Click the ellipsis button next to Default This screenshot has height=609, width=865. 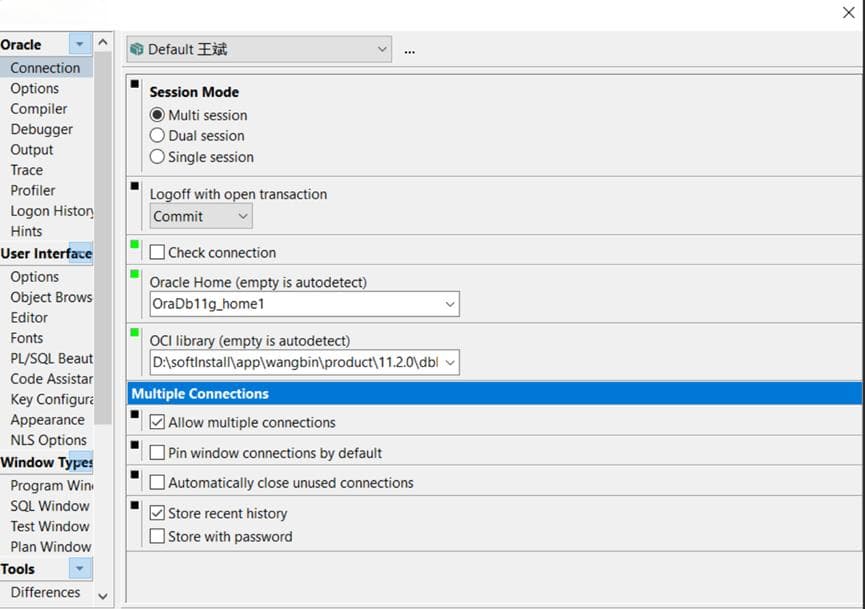(x=409, y=51)
